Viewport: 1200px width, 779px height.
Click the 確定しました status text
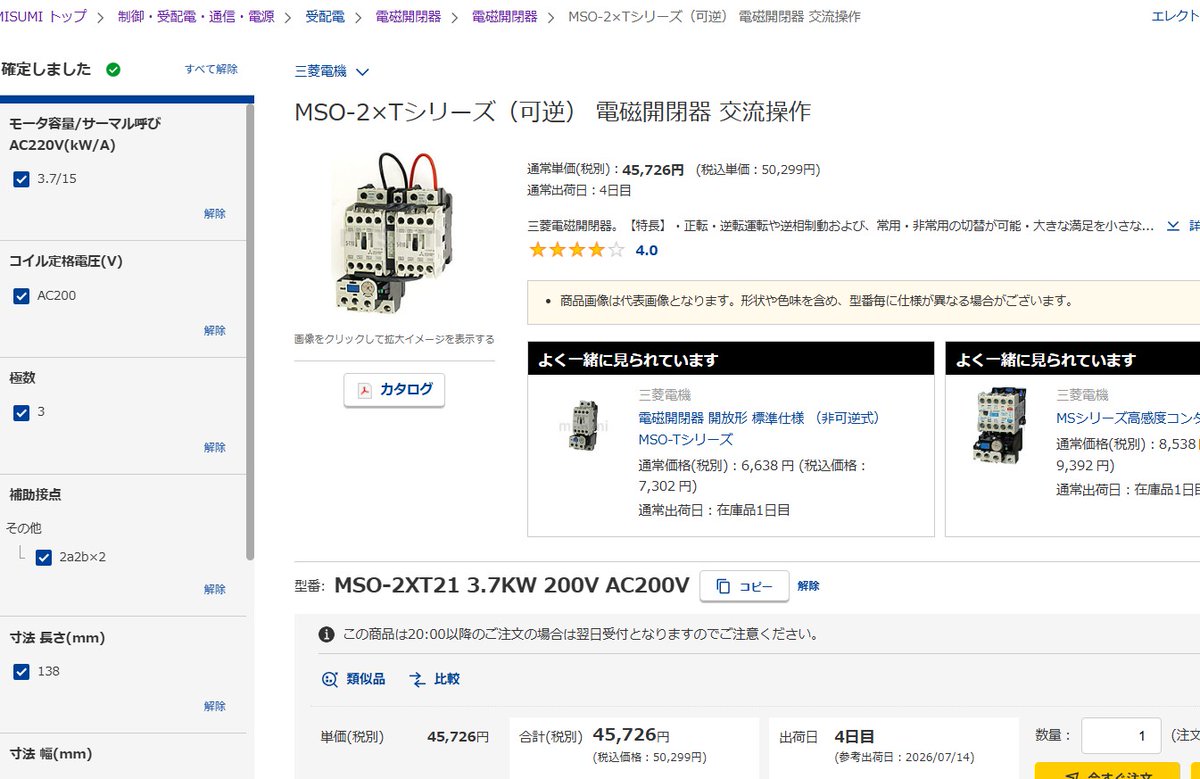(46, 69)
